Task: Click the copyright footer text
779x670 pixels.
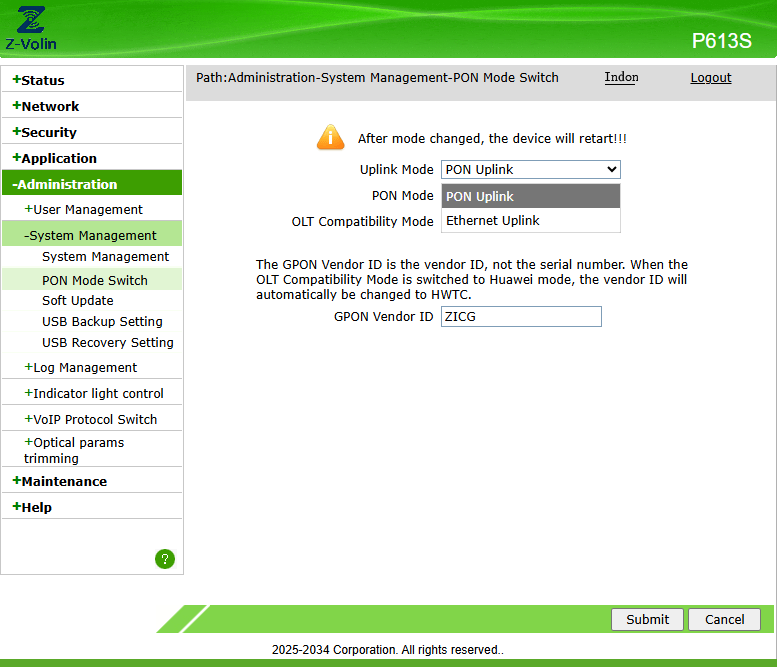Action: tap(388, 650)
